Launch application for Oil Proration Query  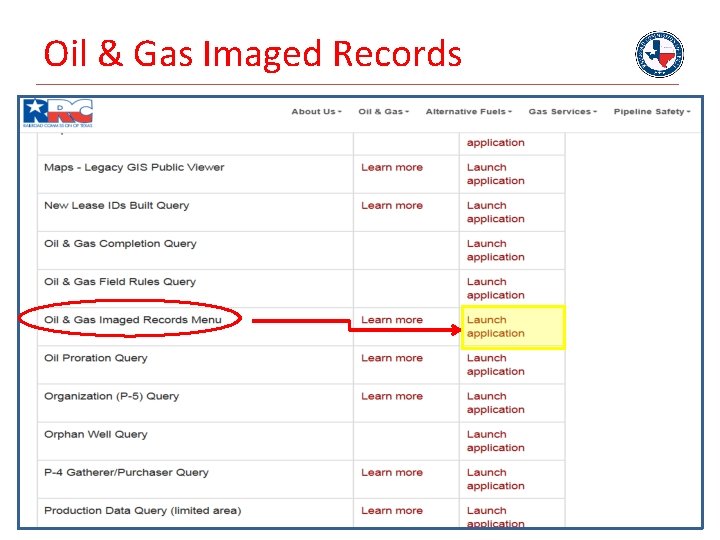tap(495, 365)
